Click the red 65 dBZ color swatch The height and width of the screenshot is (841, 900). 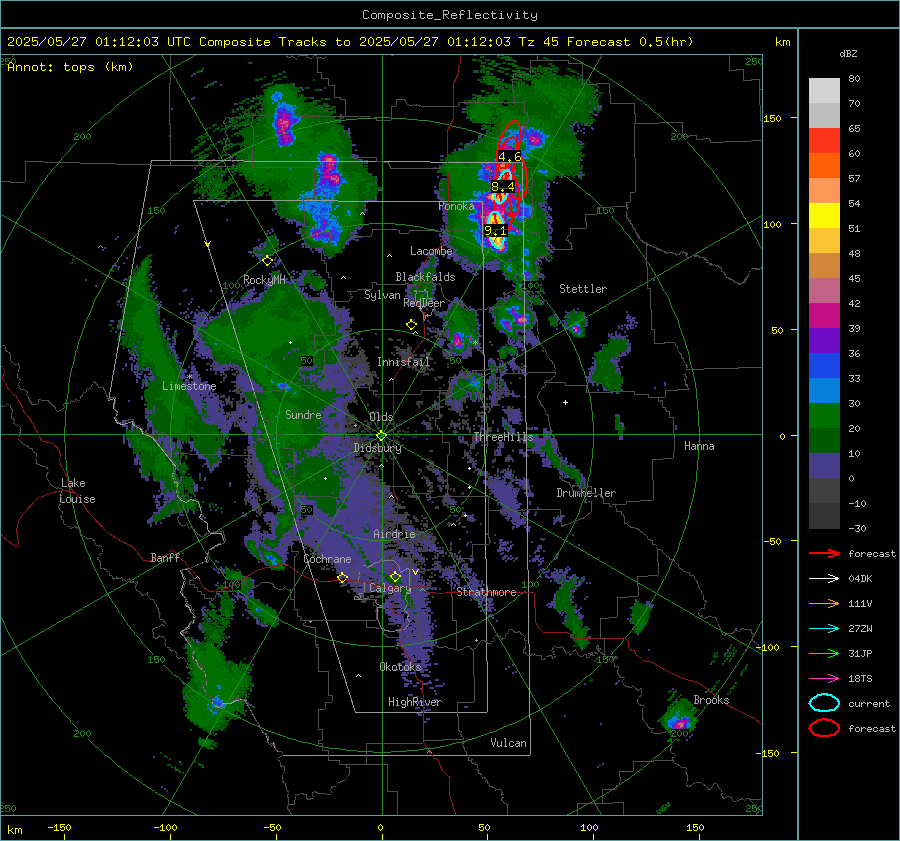tap(824, 140)
